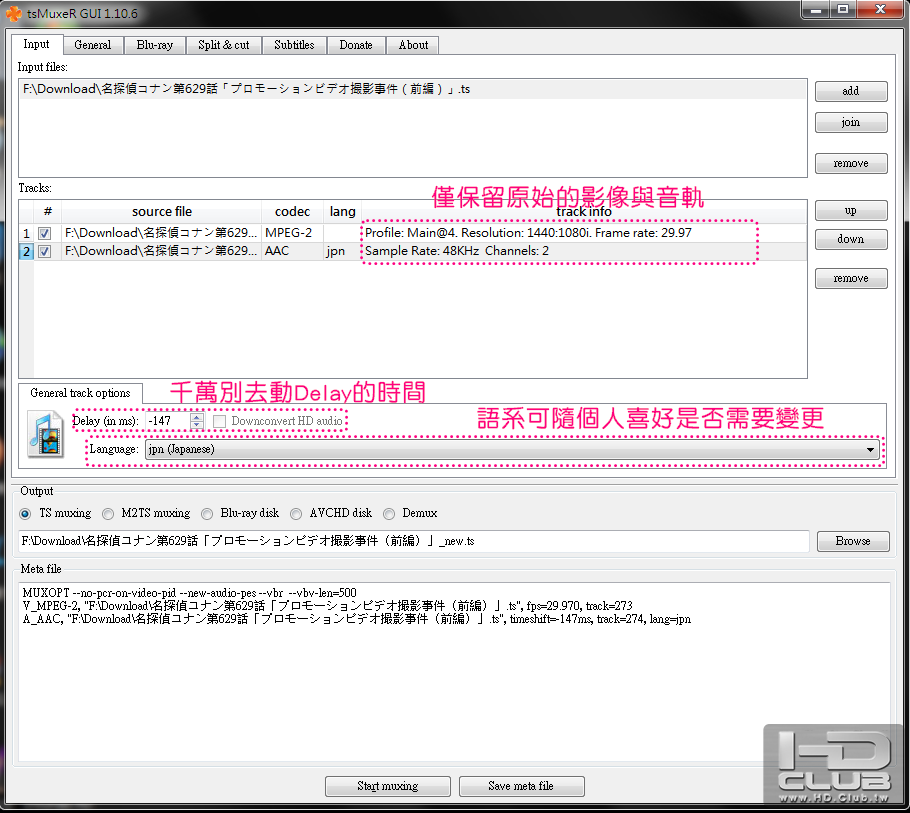The width and height of the screenshot is (910, 813).
Task: Remove the selected input file
Action: tap(851, 164)
